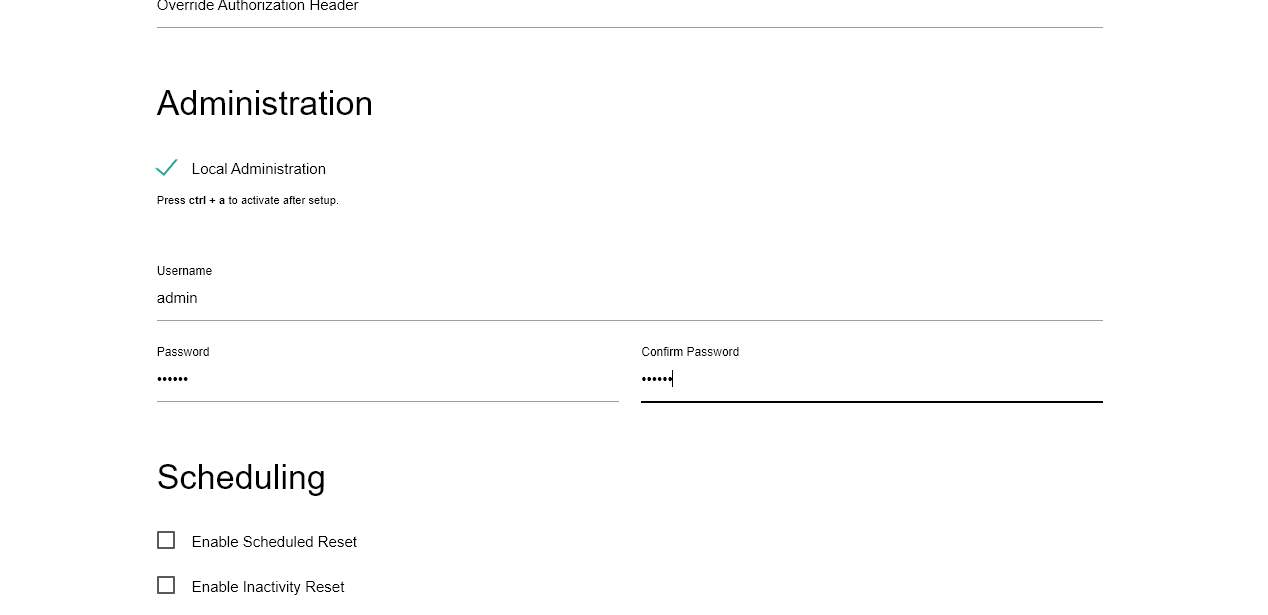Click the Enable Inactivity Reset label
This screenshot has height=615, width=1268.
pyautogui.click(x=268, y=587)
